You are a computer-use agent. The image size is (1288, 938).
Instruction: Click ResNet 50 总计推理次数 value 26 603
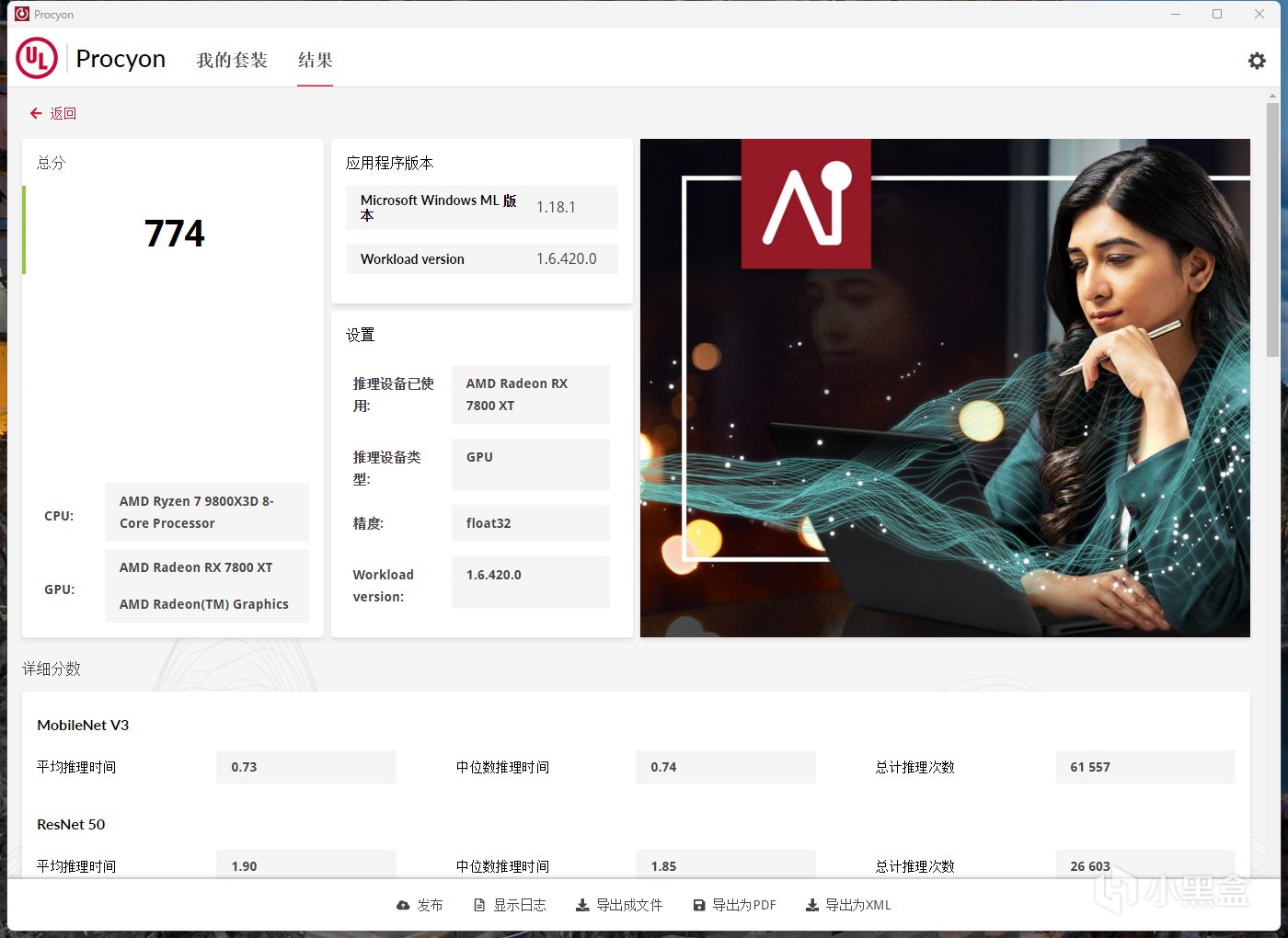(1145, 865)
